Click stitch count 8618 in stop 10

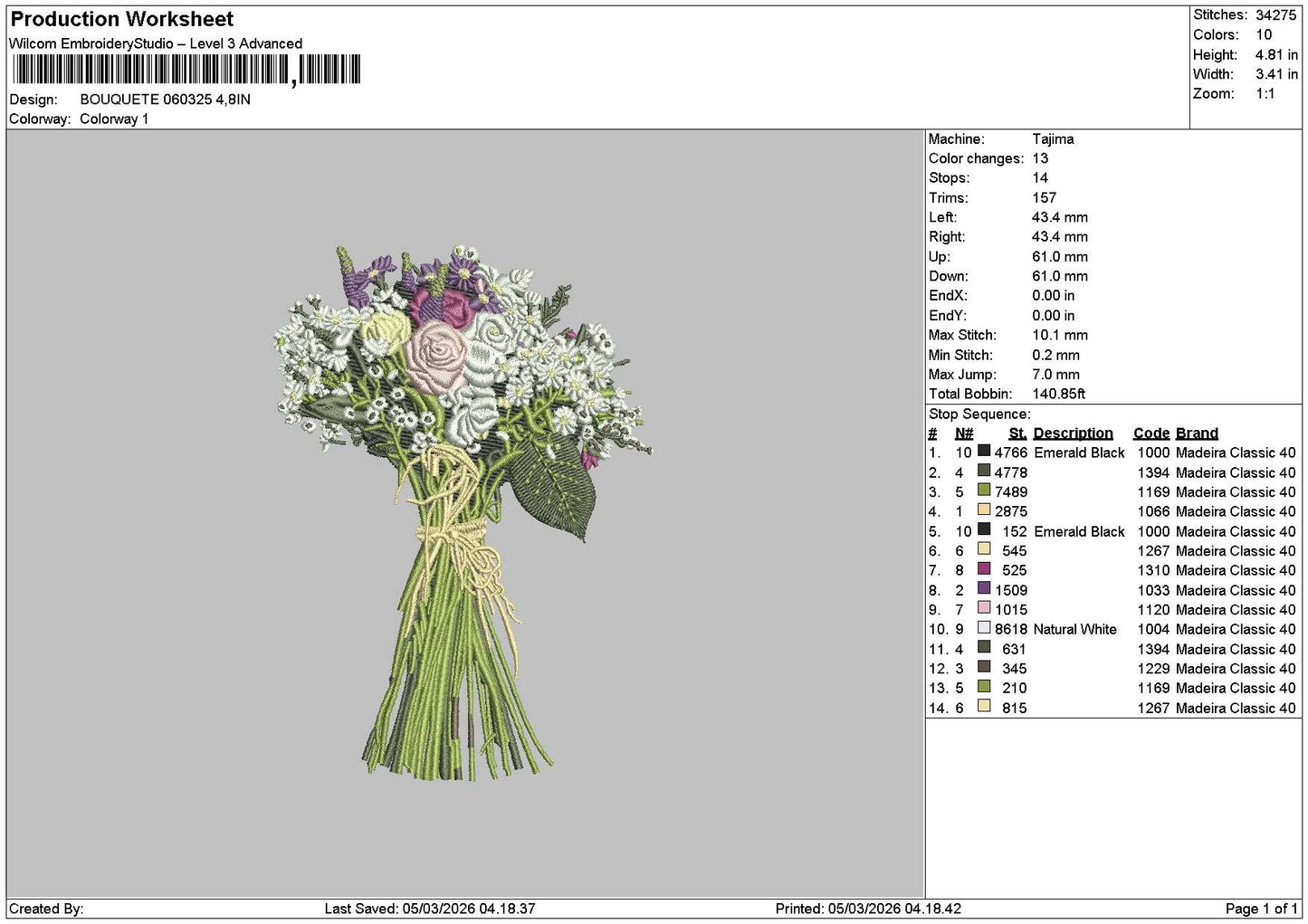click(x=1011, y=629)
